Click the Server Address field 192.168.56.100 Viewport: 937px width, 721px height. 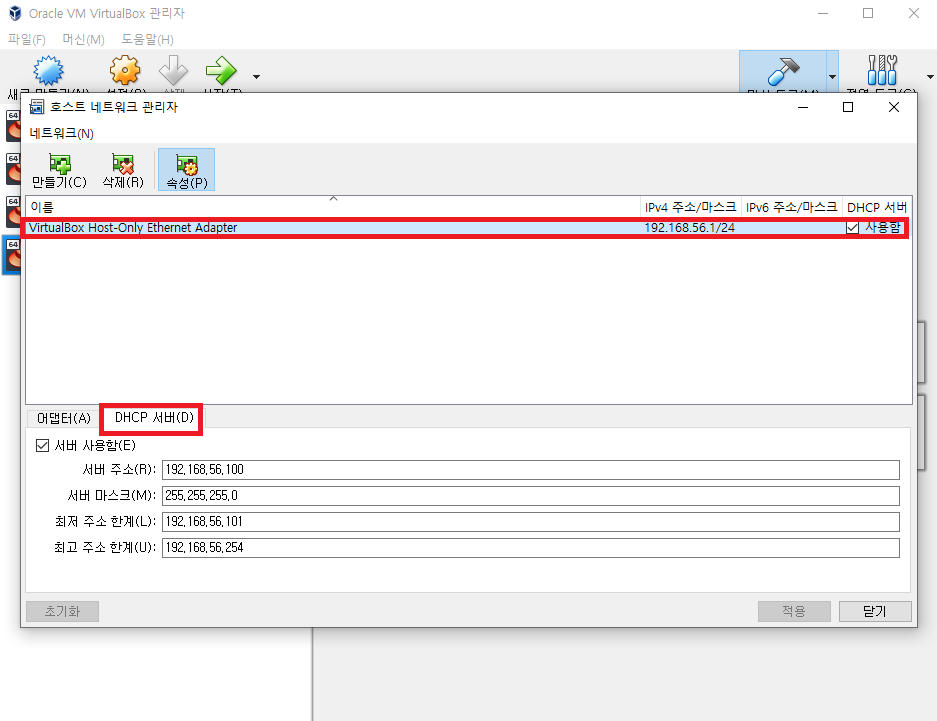[x=531, y=470]
